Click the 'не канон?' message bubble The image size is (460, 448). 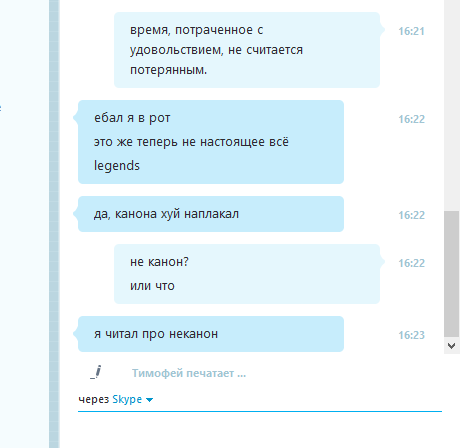coord(247,274)
